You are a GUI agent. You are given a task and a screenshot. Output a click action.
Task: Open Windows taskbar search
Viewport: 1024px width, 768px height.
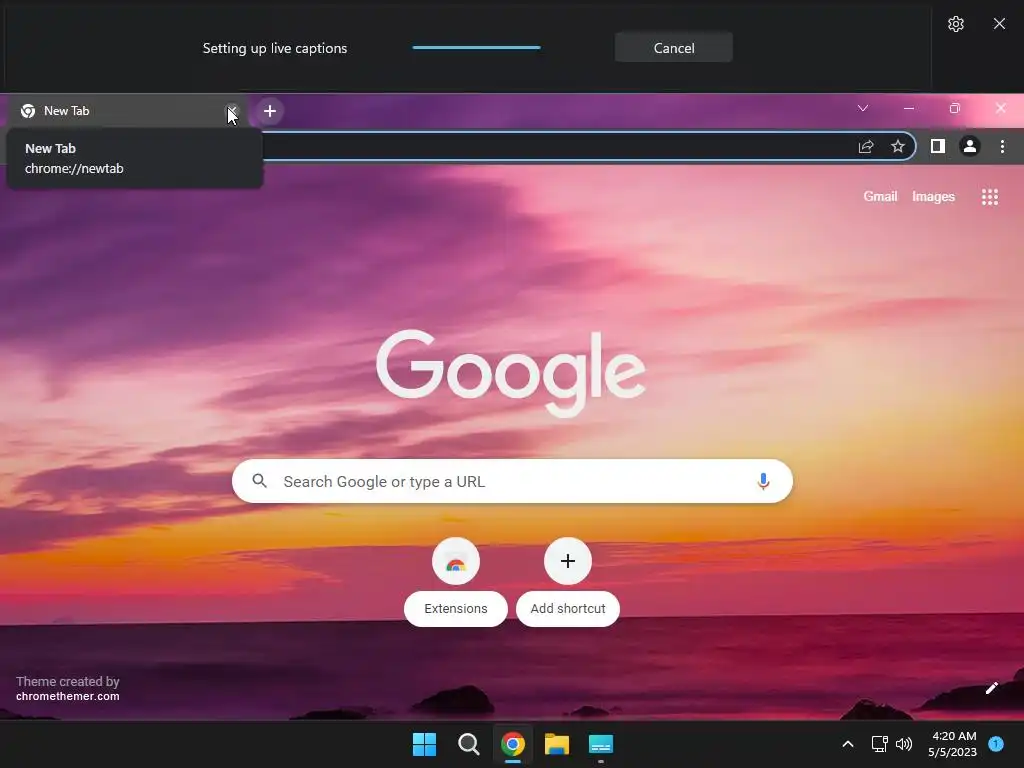468,744
